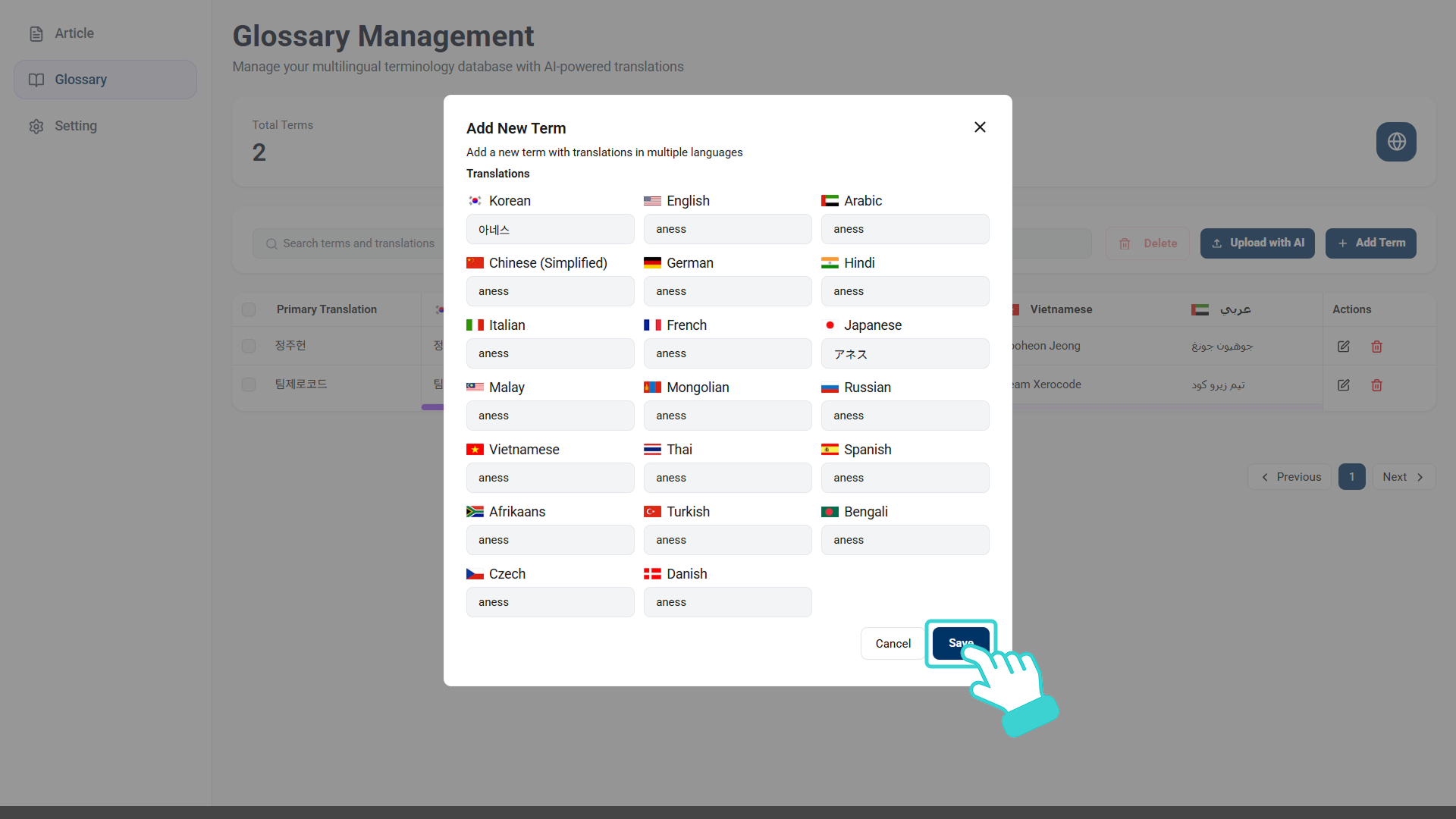The width and height of the screenshot is (1456, 819).
Task: Click trash icon for 팀제로코드 row
Action: [1376, 385]
